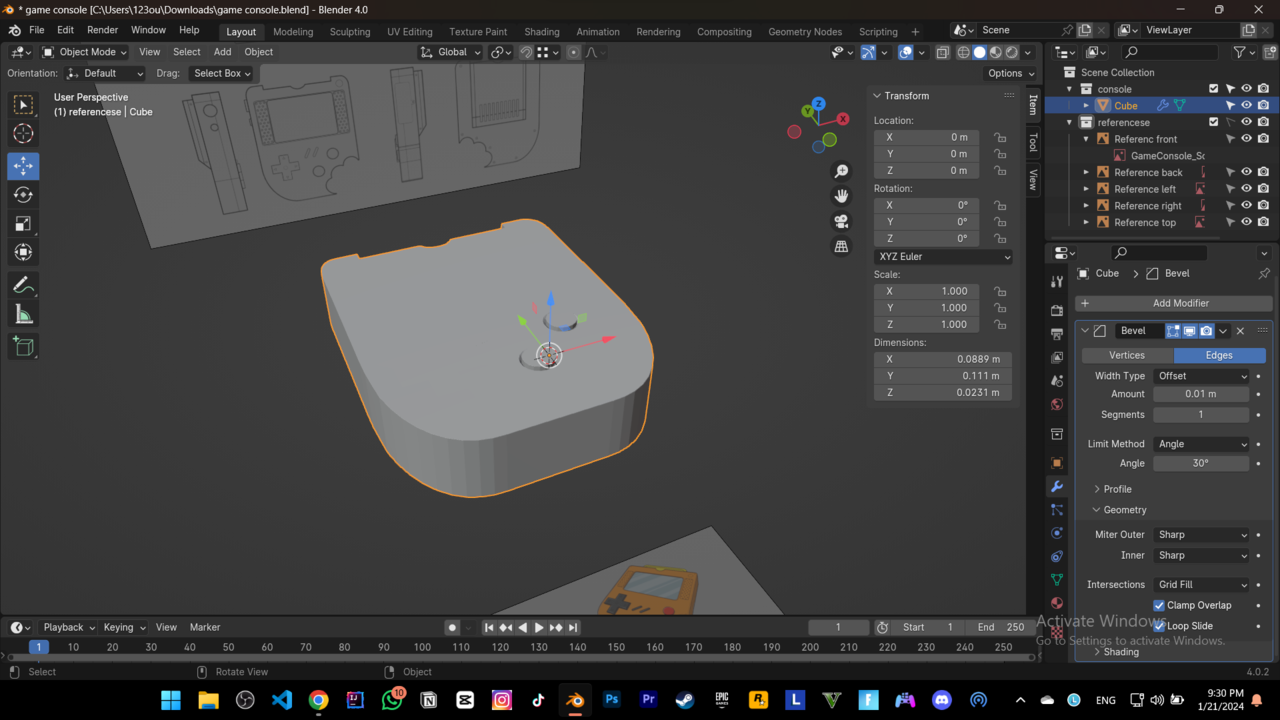The width and height of the screenshot is (1280, 720).
Task: Toggle snapping magnet in the header
Action: pyautogui.click(x=526, y=52)
